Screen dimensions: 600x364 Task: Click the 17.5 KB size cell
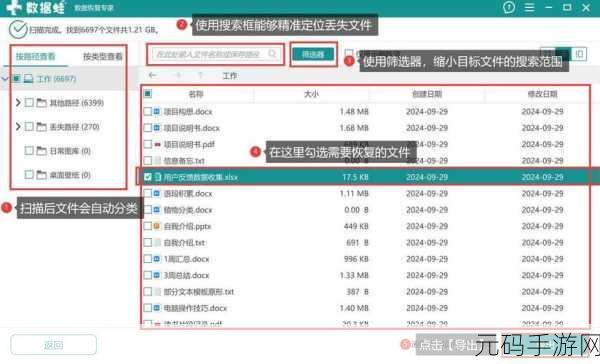coord(355,177)
